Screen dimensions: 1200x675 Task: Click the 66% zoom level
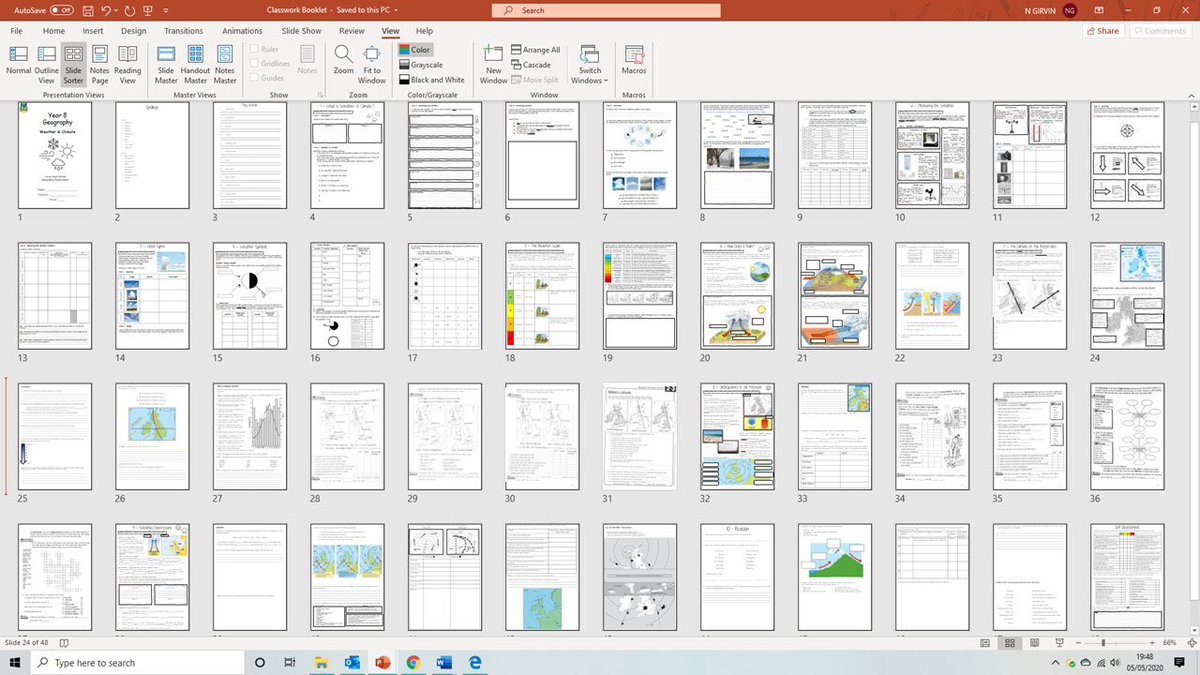tap(1172, 642)
